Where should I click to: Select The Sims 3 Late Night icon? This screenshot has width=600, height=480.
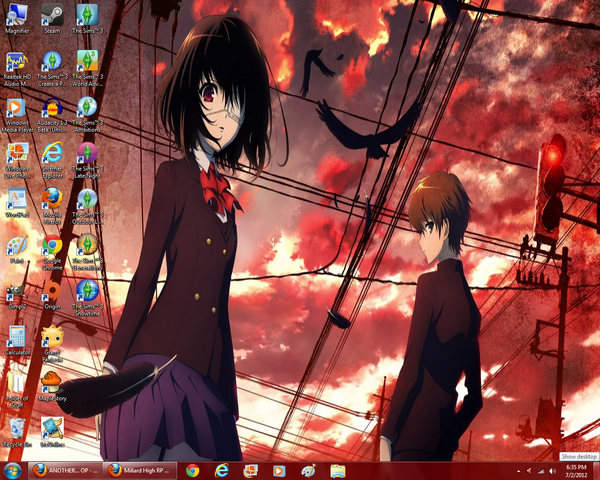[x=87, y=161]
